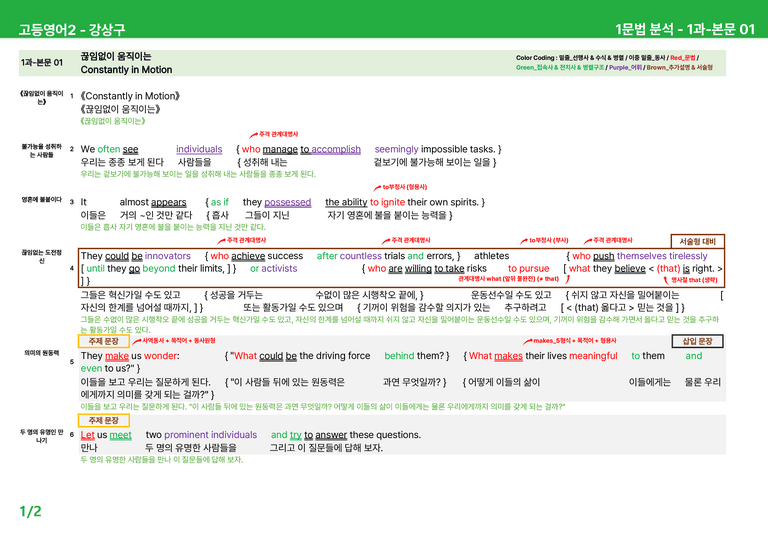The height and width of the screenshot is (543, 768).
Task: Click the Green color coding legend entry
Action: pos(560,68)
